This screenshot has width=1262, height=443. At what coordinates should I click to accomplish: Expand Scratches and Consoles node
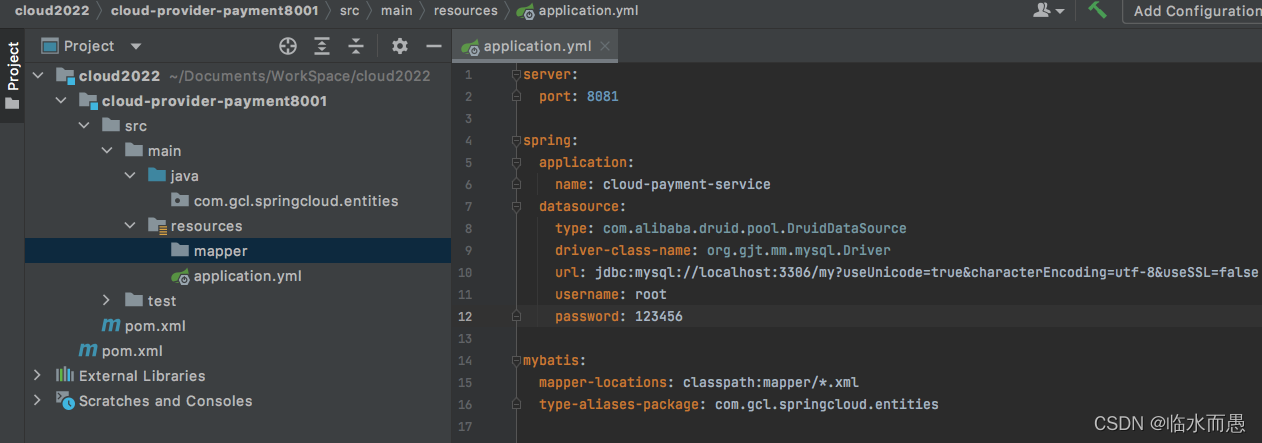(x=38, y=400)
